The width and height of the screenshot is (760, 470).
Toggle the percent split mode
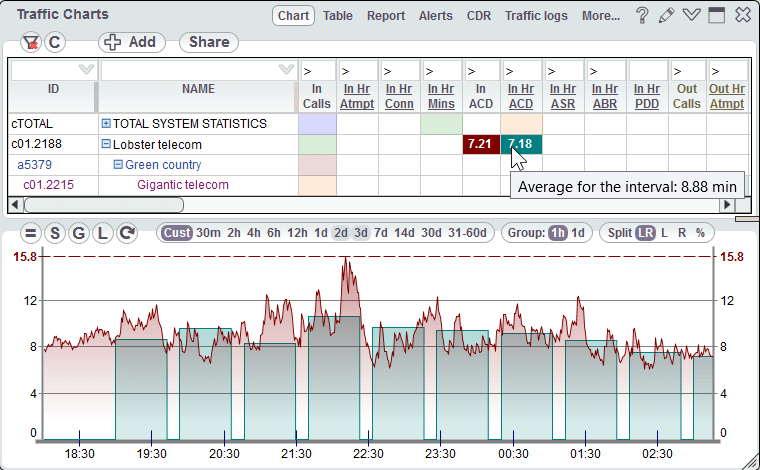coord(700,233)
